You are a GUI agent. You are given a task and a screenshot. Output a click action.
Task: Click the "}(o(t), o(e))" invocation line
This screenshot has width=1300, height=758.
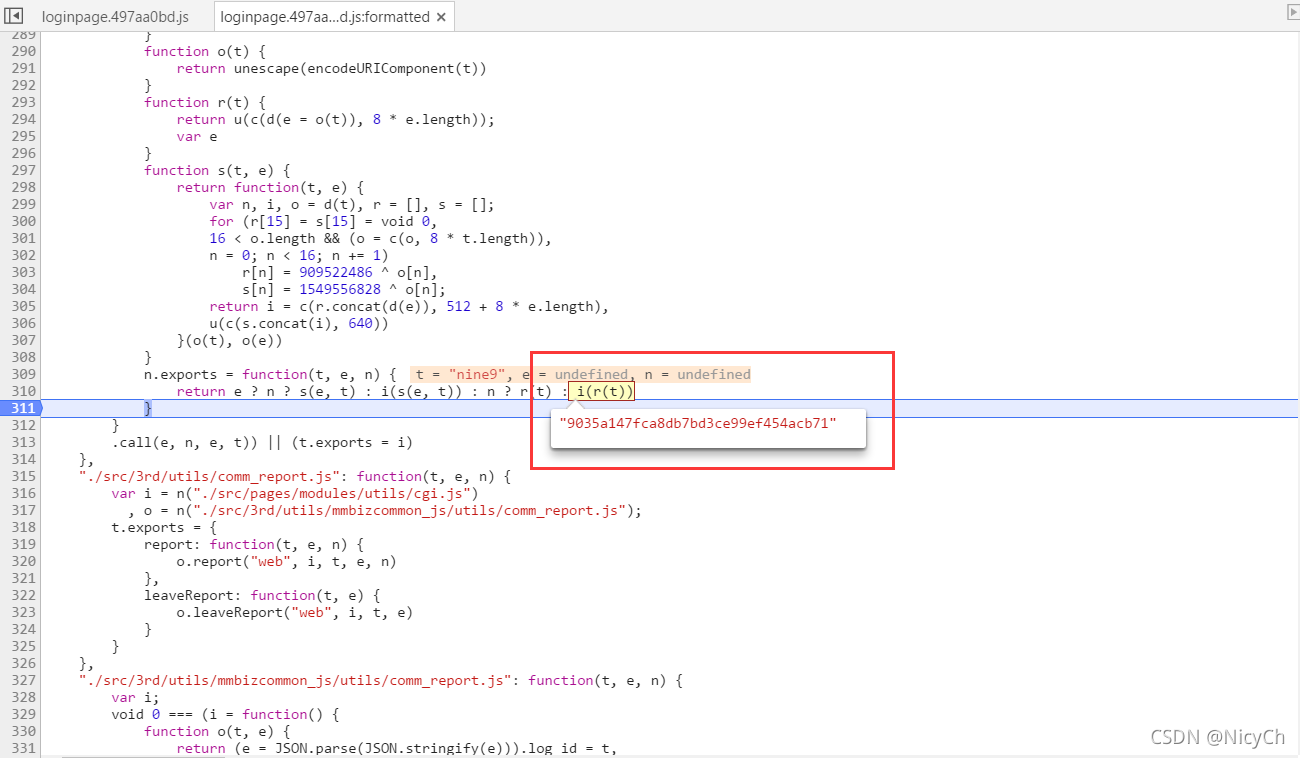point(230,340)
